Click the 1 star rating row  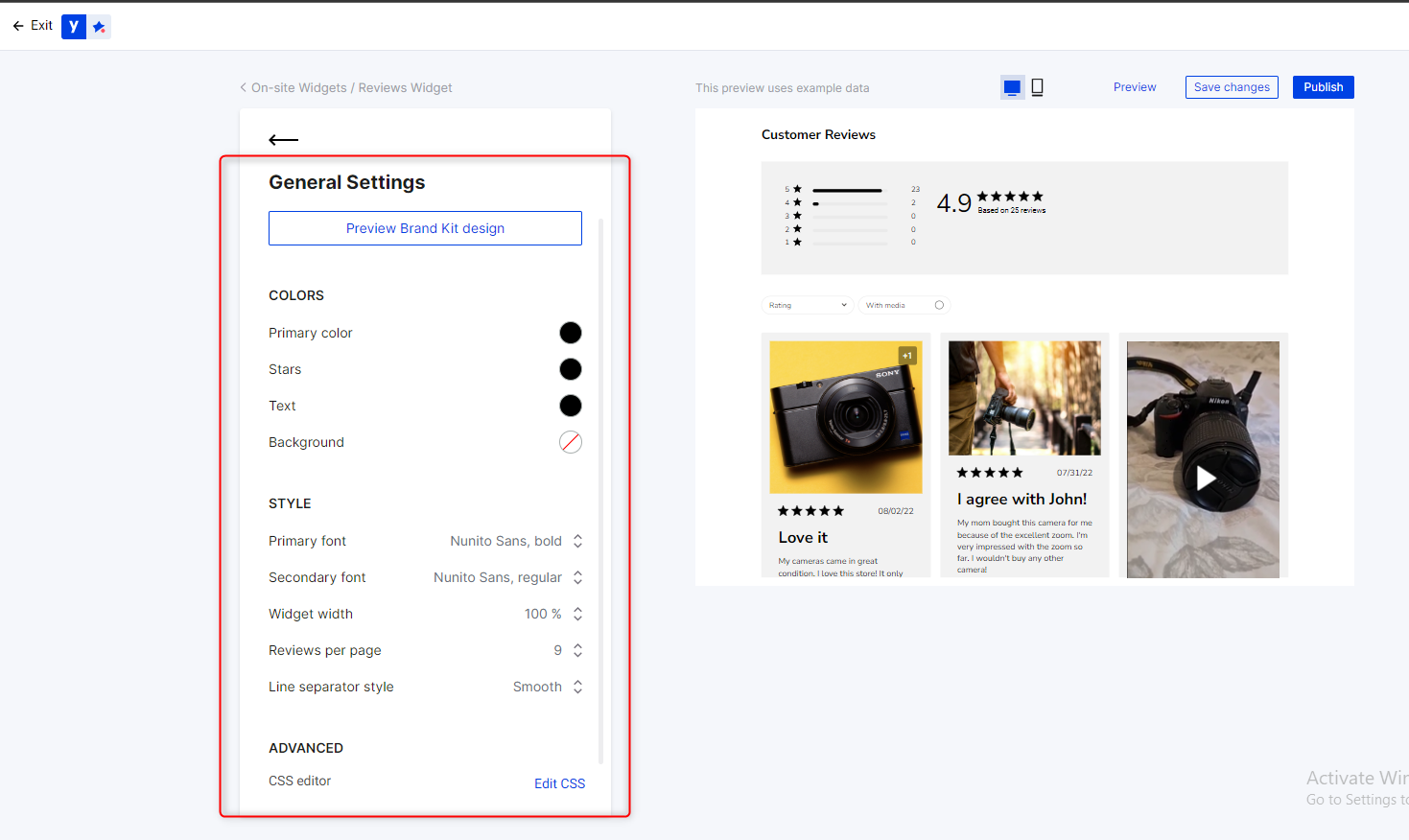[x=852, y=243]
